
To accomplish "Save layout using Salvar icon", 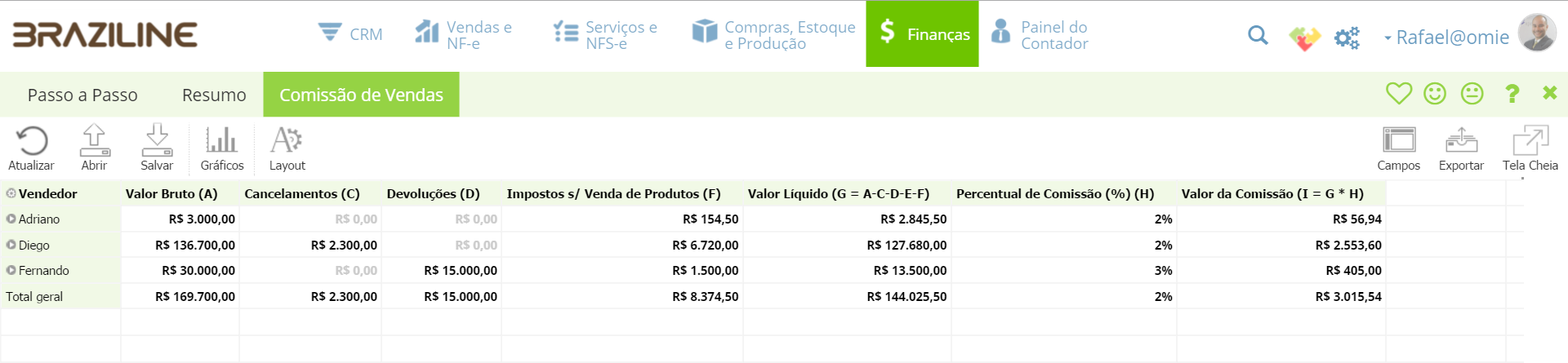I will 157,140.
